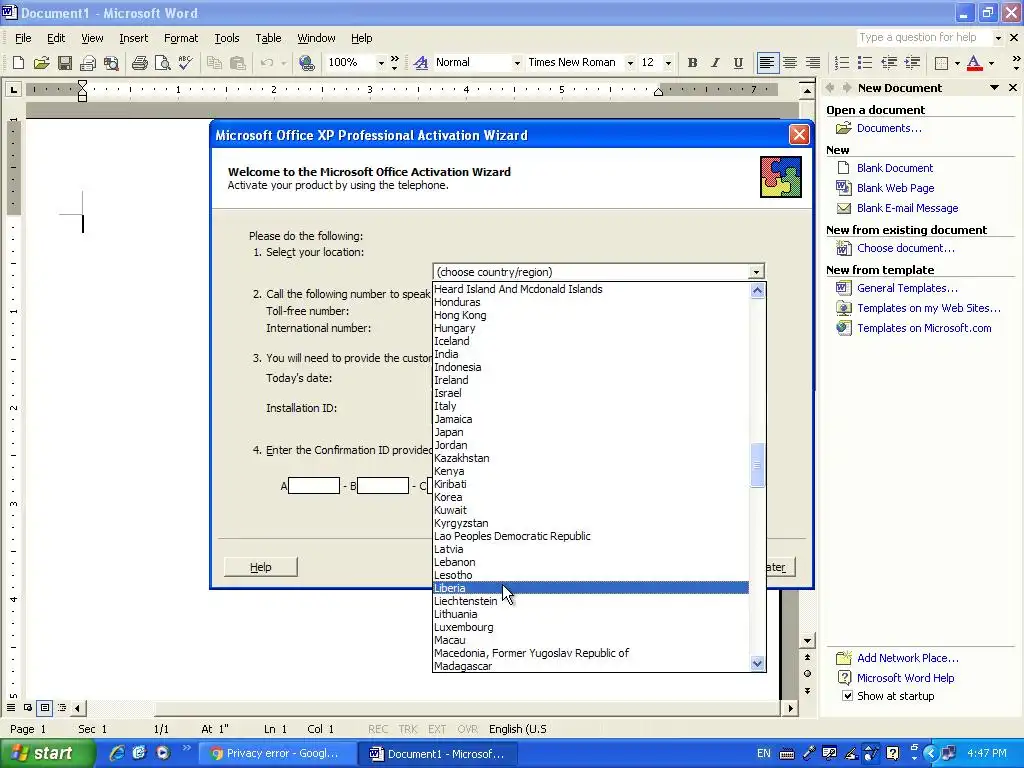
Task: Open the Times New Roman font dropdown
Action: click(x=630, y=63)
